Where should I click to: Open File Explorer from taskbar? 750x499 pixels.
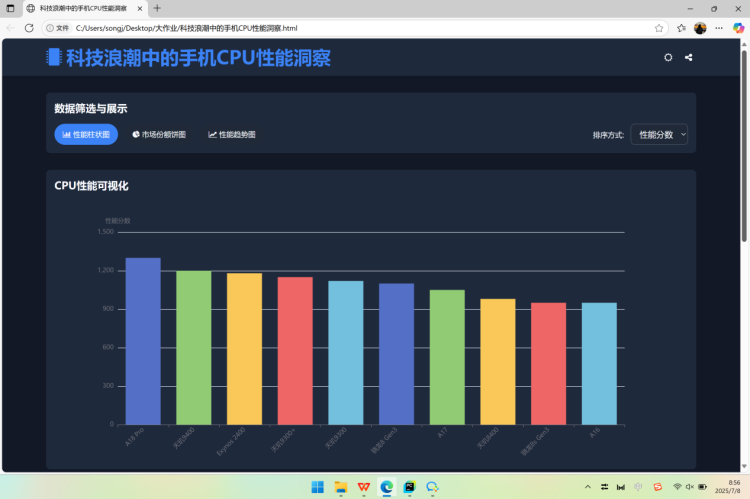point(341,487)
